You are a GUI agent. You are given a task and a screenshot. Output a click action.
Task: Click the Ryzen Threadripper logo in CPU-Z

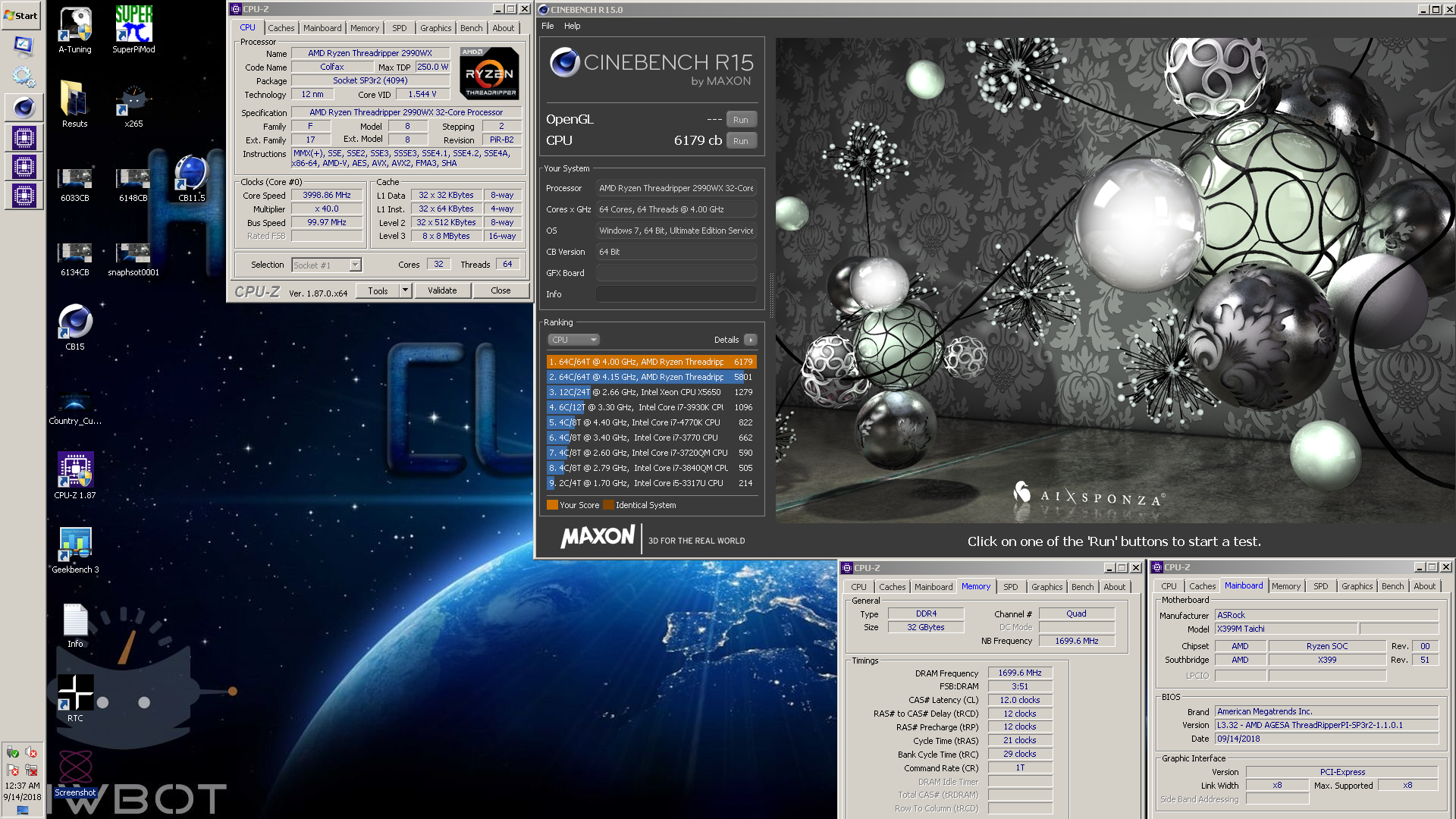point(489,74)
